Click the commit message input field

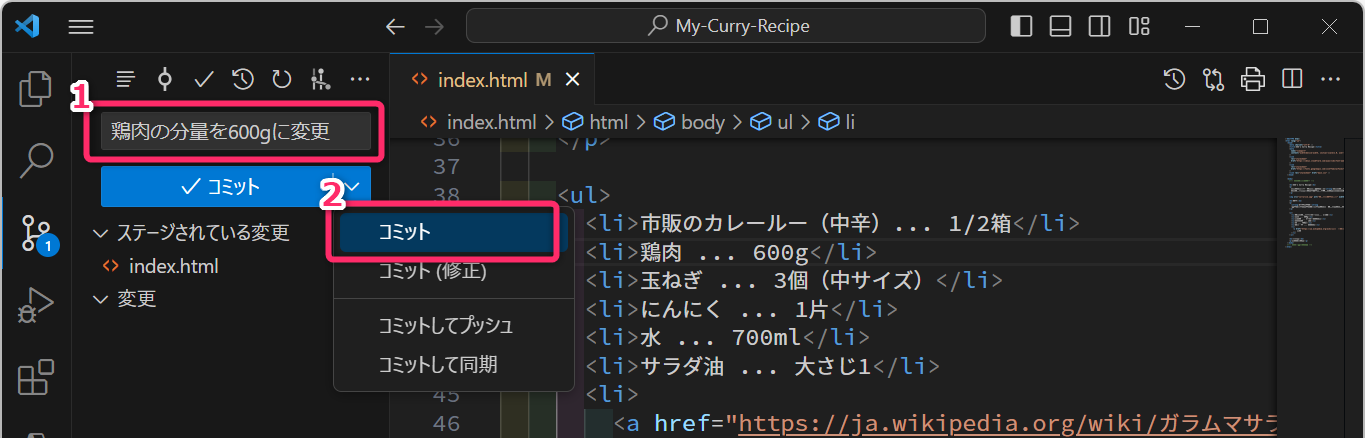click(235, 131)
